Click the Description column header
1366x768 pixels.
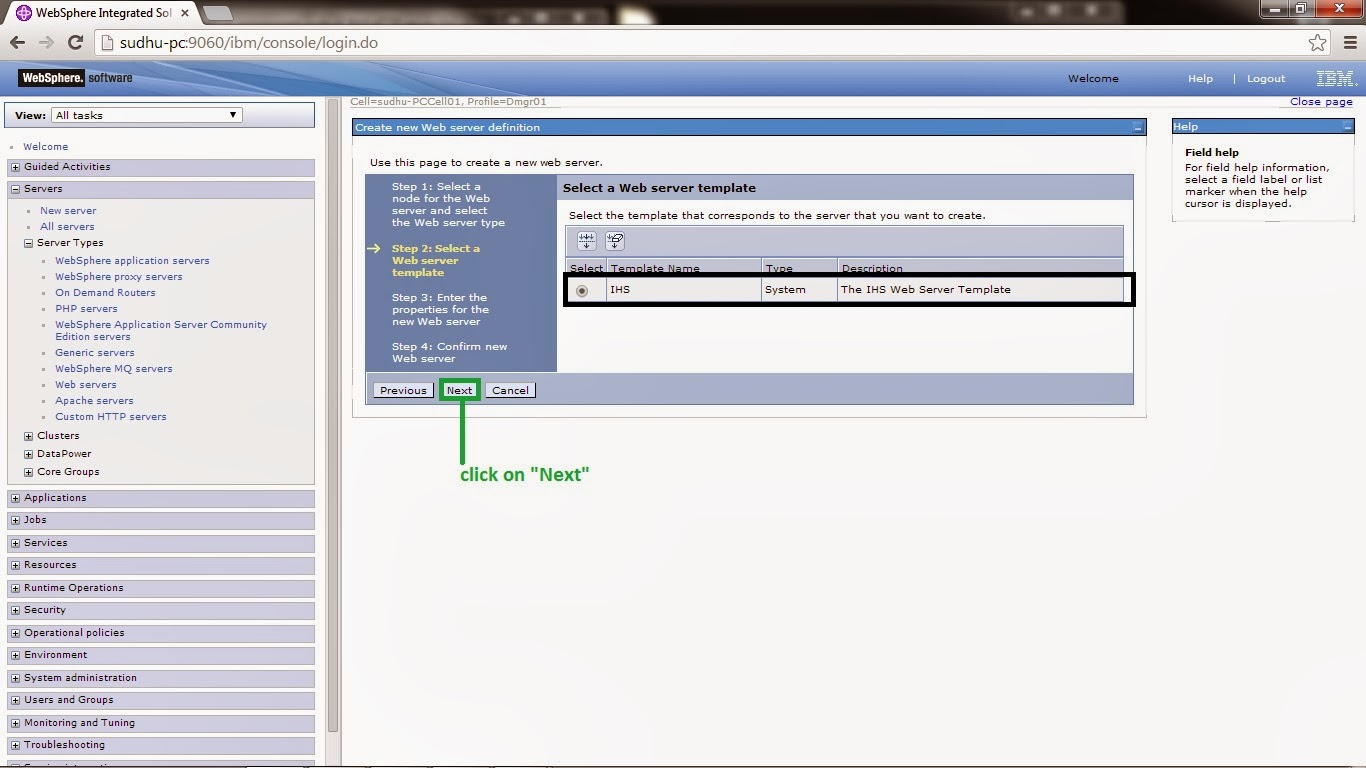point(872,268)
